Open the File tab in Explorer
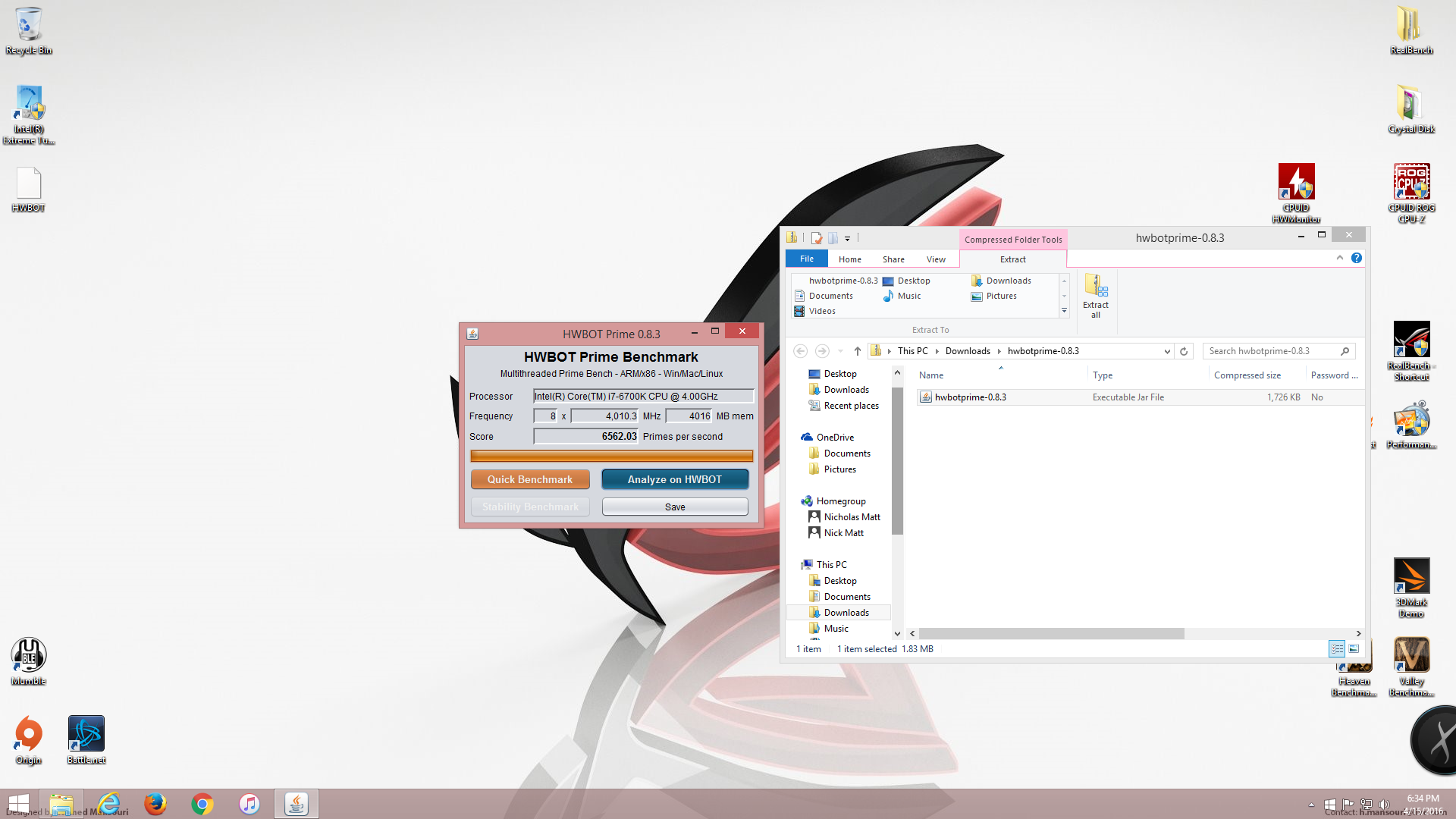 tap(807, 259)
